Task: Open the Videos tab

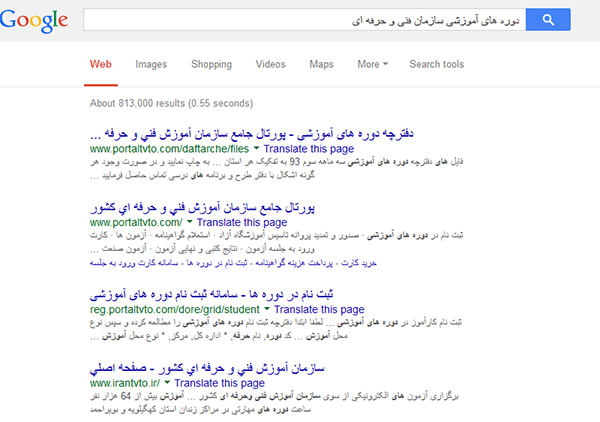Action: (270, 64)
